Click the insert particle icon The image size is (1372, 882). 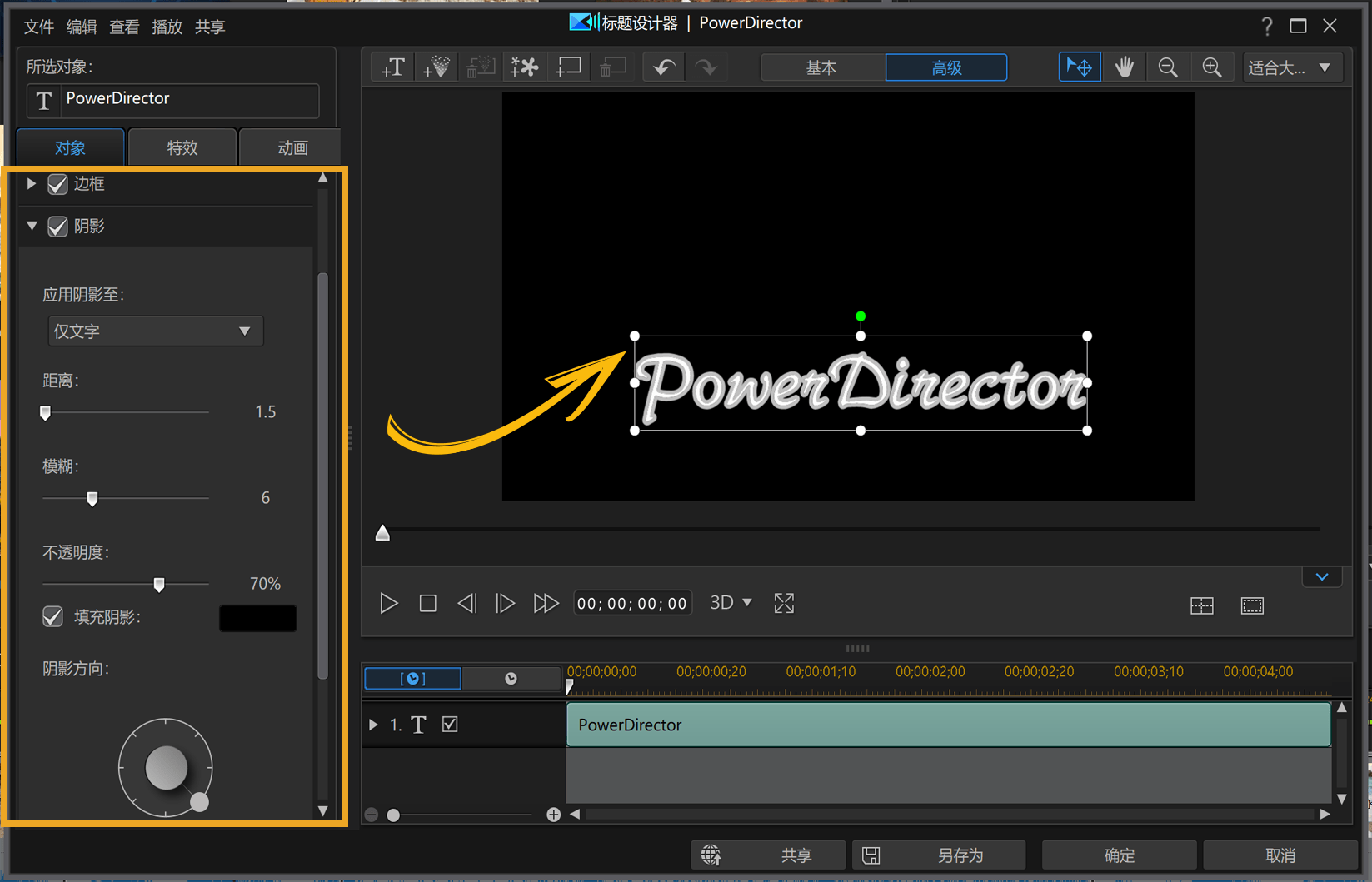(x=436, y=67)
